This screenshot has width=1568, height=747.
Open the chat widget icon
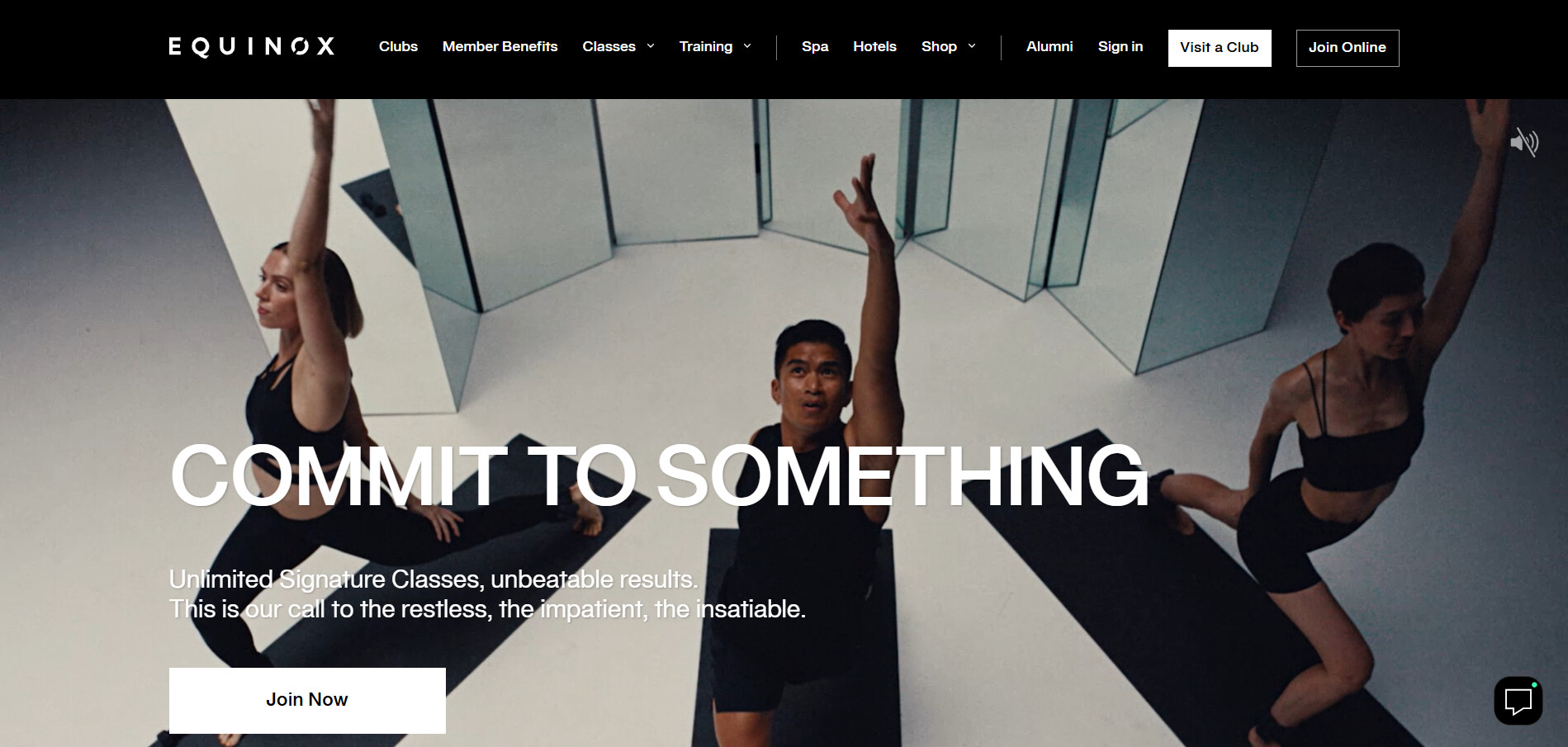[1518, 701]
